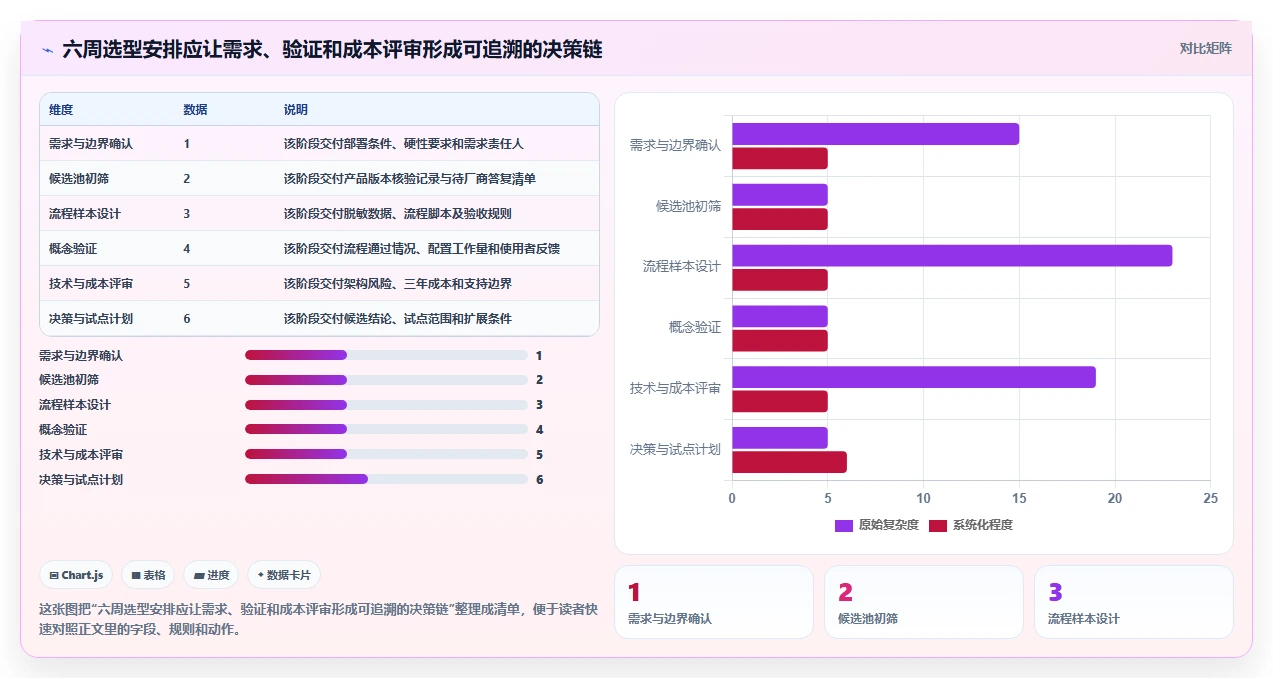Click the 数据卡片 chip
The width and height of the screenshot is (1273, 678).
coord(284,575)
